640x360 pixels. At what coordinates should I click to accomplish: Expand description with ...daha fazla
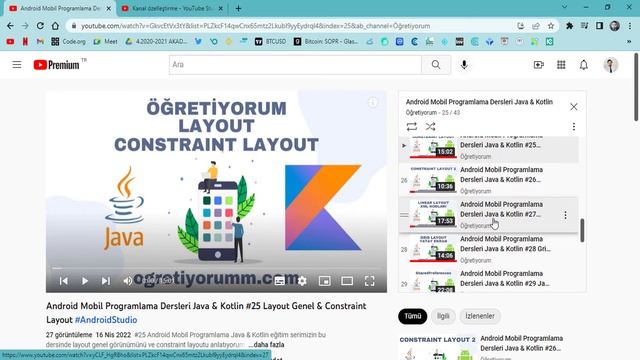pyautogui.click(x=266, y=344)
